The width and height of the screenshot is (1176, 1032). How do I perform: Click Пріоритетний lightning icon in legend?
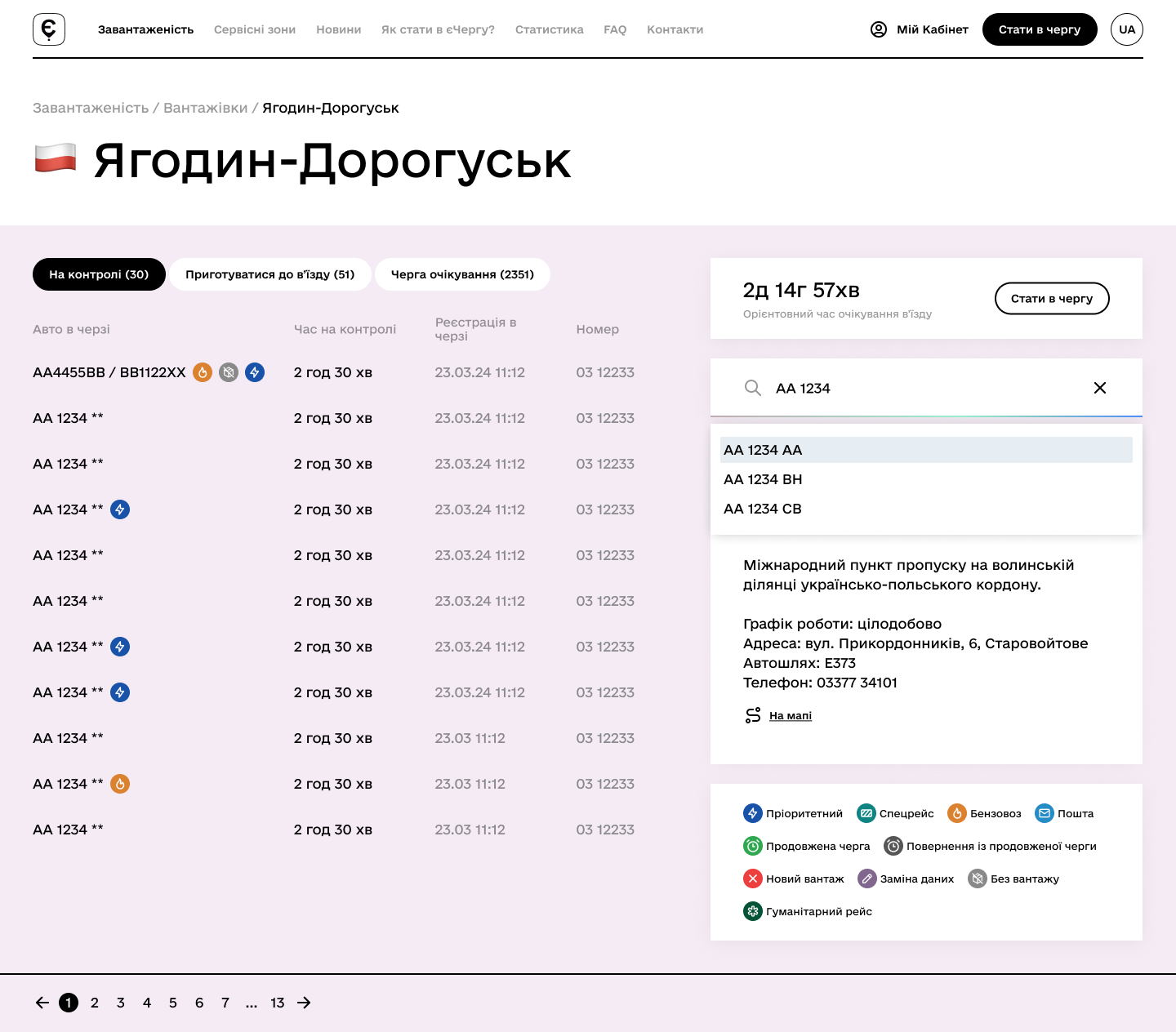(x=752, y=813)
